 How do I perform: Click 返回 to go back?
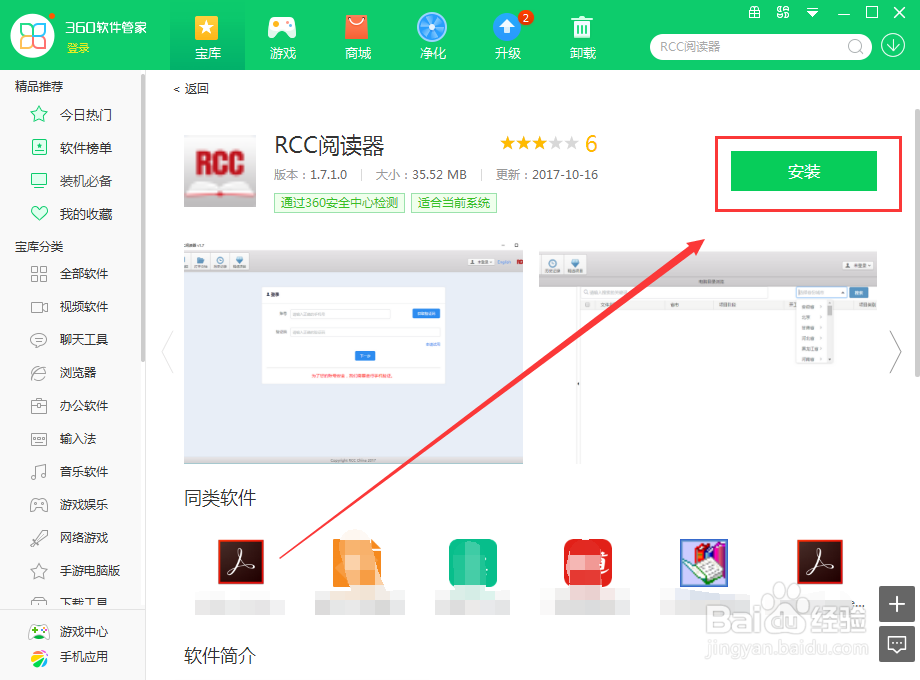(191, 89)
